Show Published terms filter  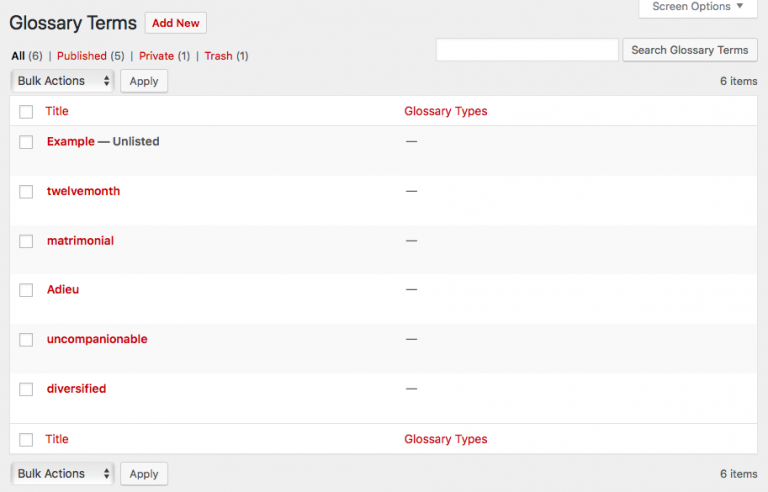tap(82, 56)
